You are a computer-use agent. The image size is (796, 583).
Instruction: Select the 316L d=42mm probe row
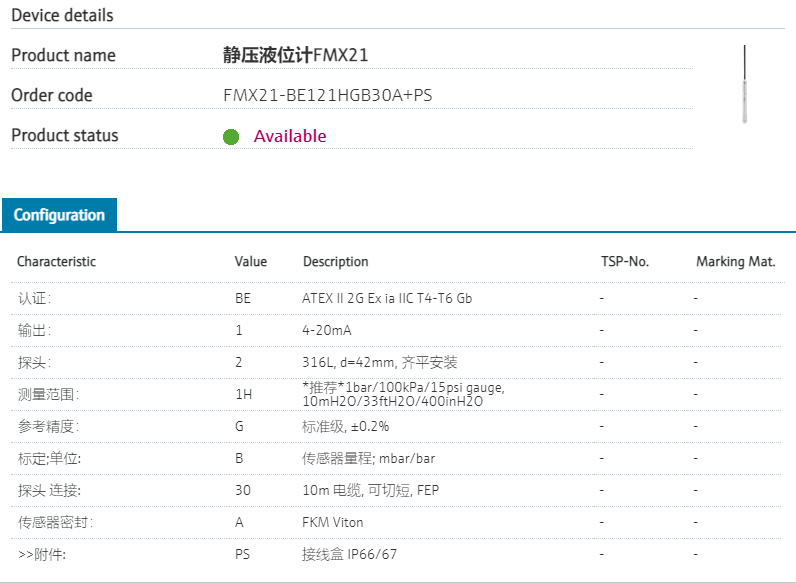tap(380, 362)
